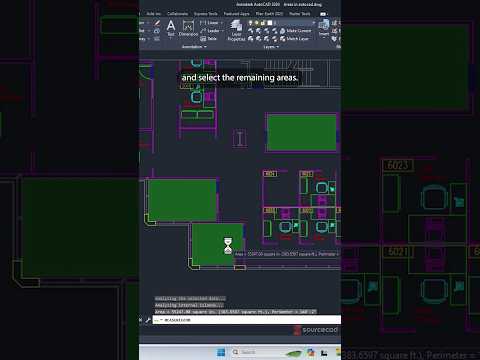
Task: Click the layer Unlock icon
Action: click(274, 39)
